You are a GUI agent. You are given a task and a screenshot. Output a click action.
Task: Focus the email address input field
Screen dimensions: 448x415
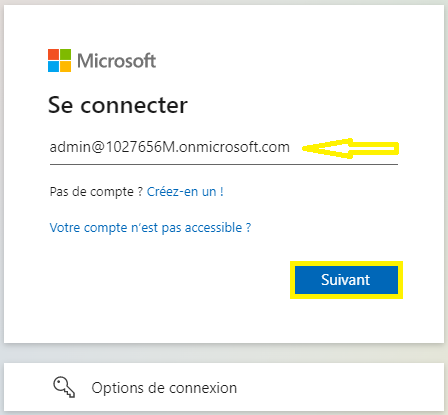[x=224, y=147]
